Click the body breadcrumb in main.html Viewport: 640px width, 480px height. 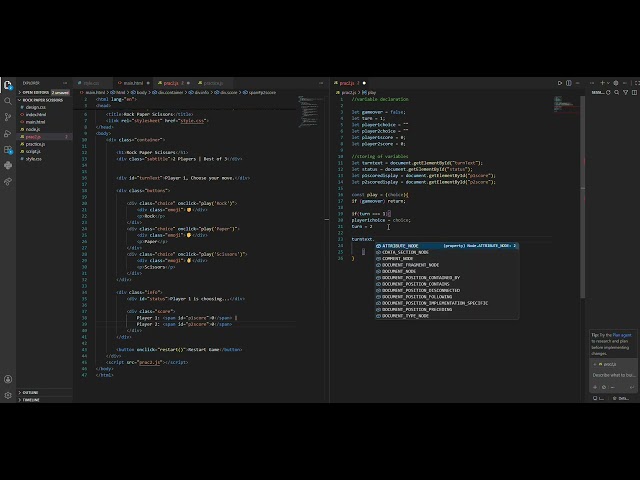tap(139, 93)
